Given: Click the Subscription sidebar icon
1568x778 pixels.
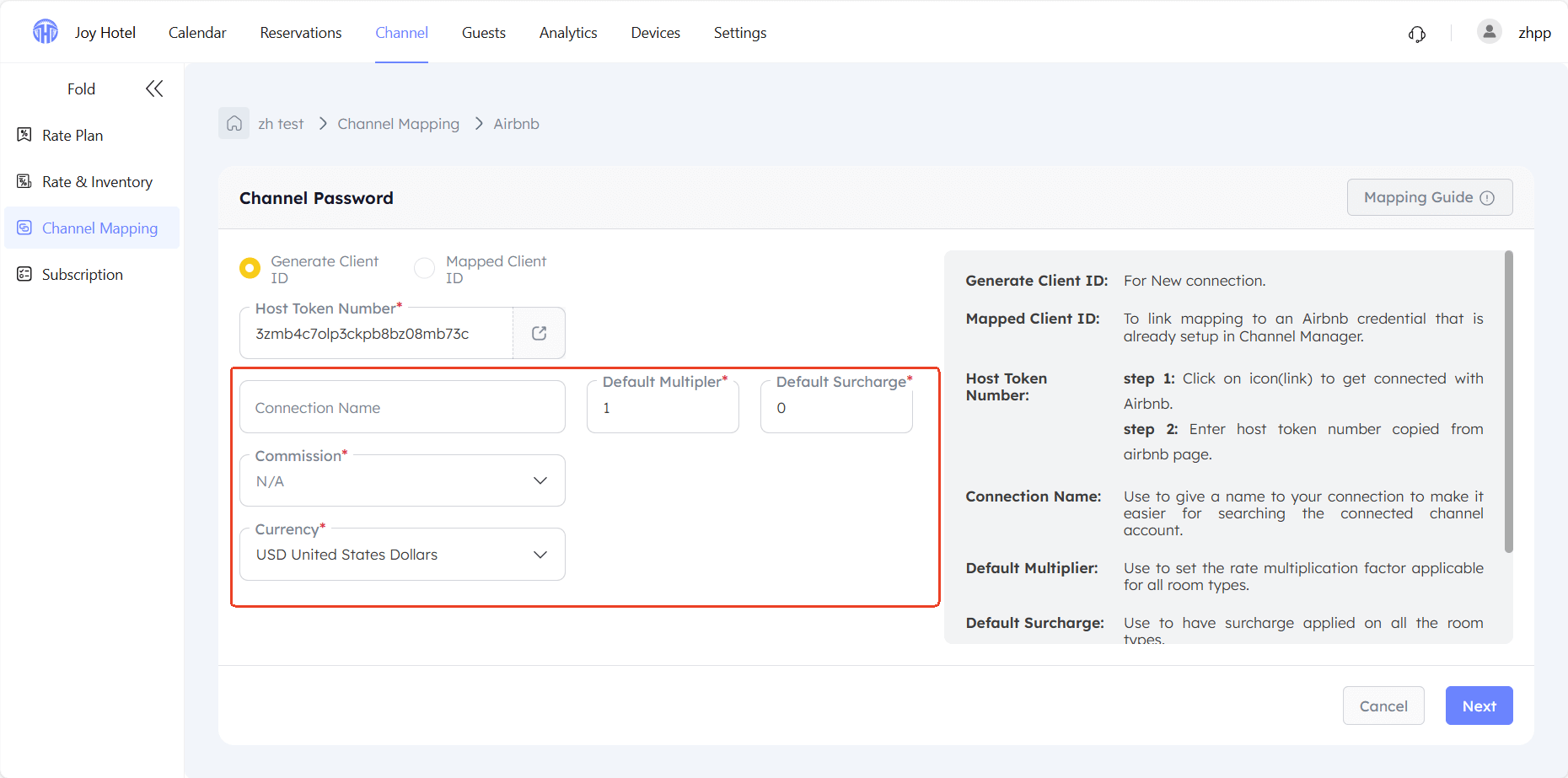Looking at the screenshot, I should [24, 274].
